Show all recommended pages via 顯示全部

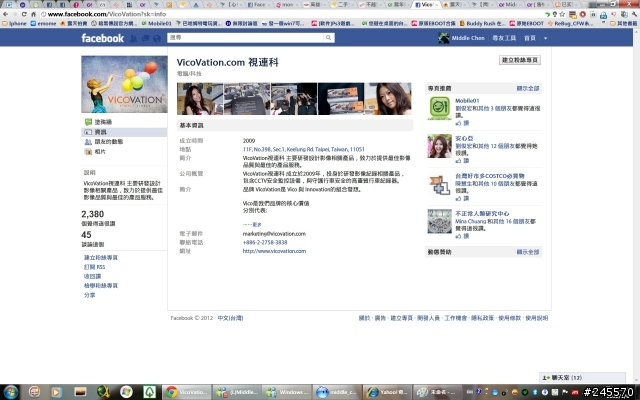528,88
